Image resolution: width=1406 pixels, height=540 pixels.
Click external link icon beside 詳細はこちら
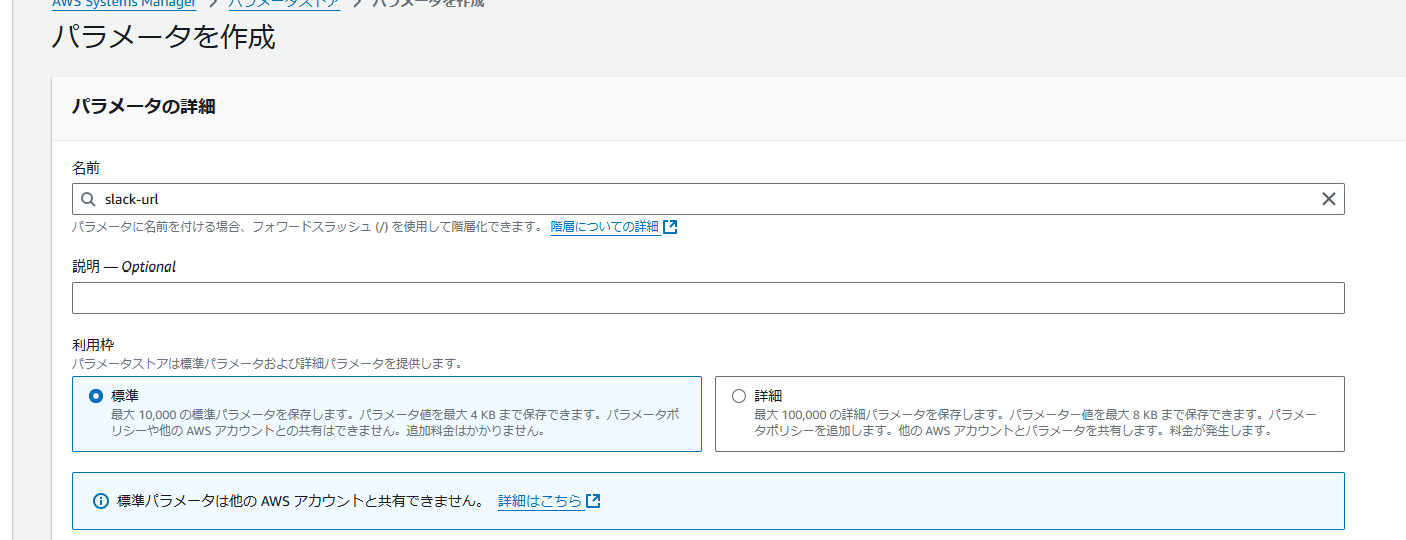pyautogui.click(x=593, y=501)
